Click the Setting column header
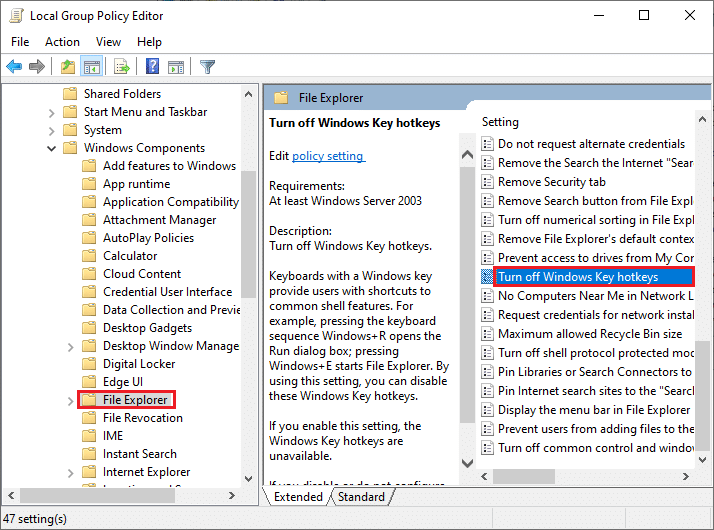The width and height of the screenshot is (714, 530). tap(500, 122)
